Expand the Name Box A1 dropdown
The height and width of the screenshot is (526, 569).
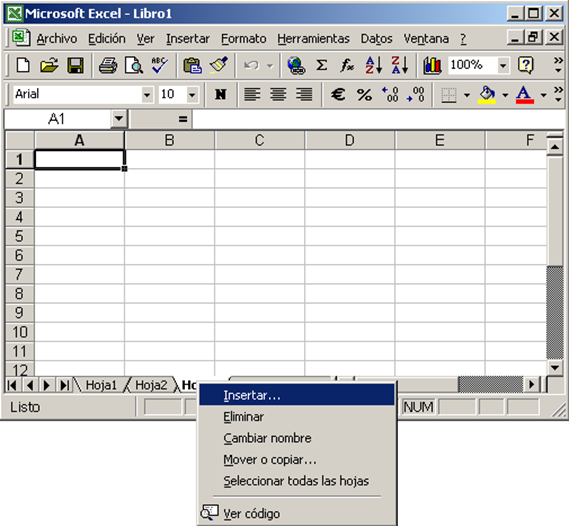(119, 119)
